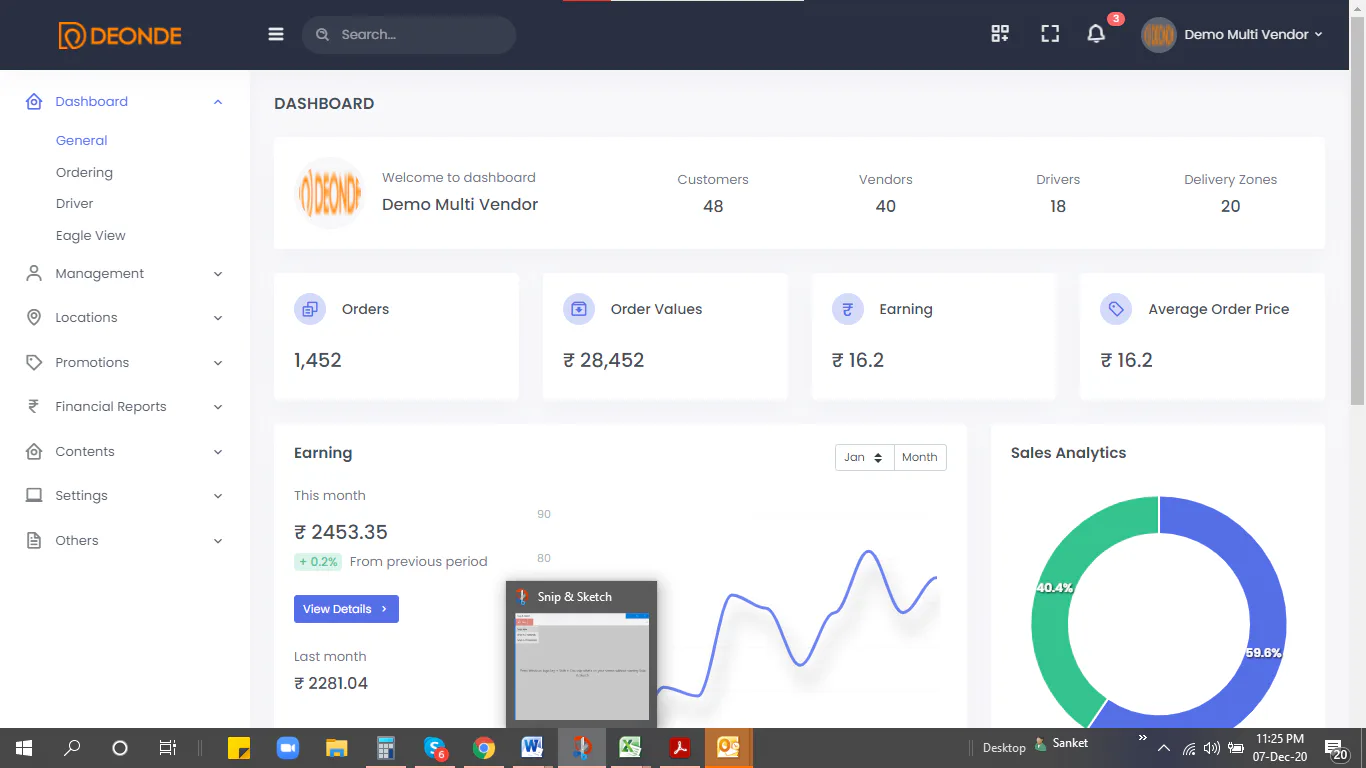
Task: Expand the Management menu chevron
Action: coord(218,274)
